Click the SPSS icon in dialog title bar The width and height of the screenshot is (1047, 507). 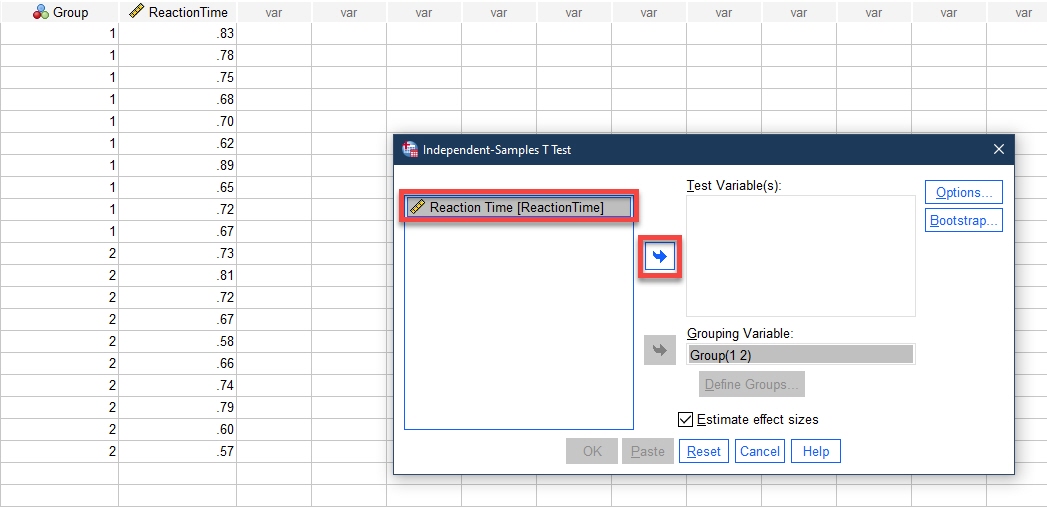[x=410, y=150]
